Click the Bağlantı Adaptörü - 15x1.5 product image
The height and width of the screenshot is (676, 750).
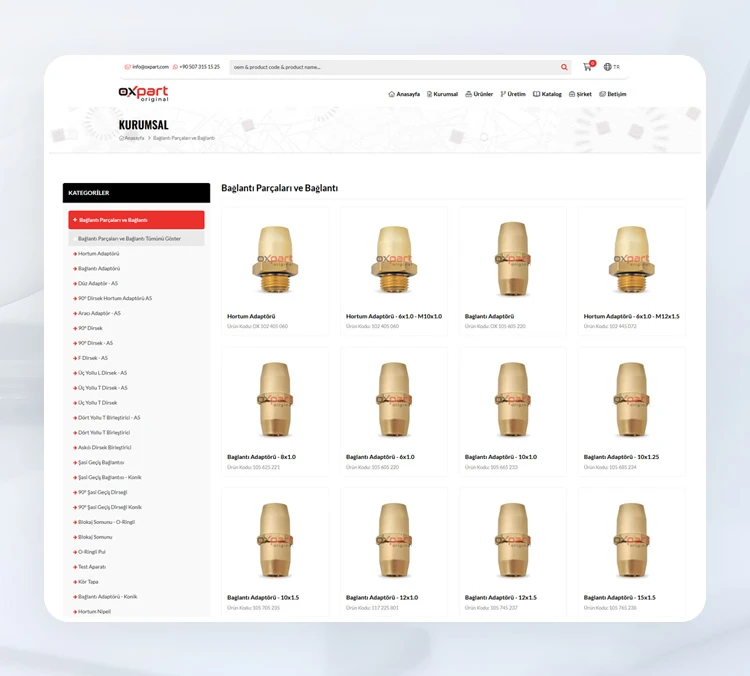631,540
